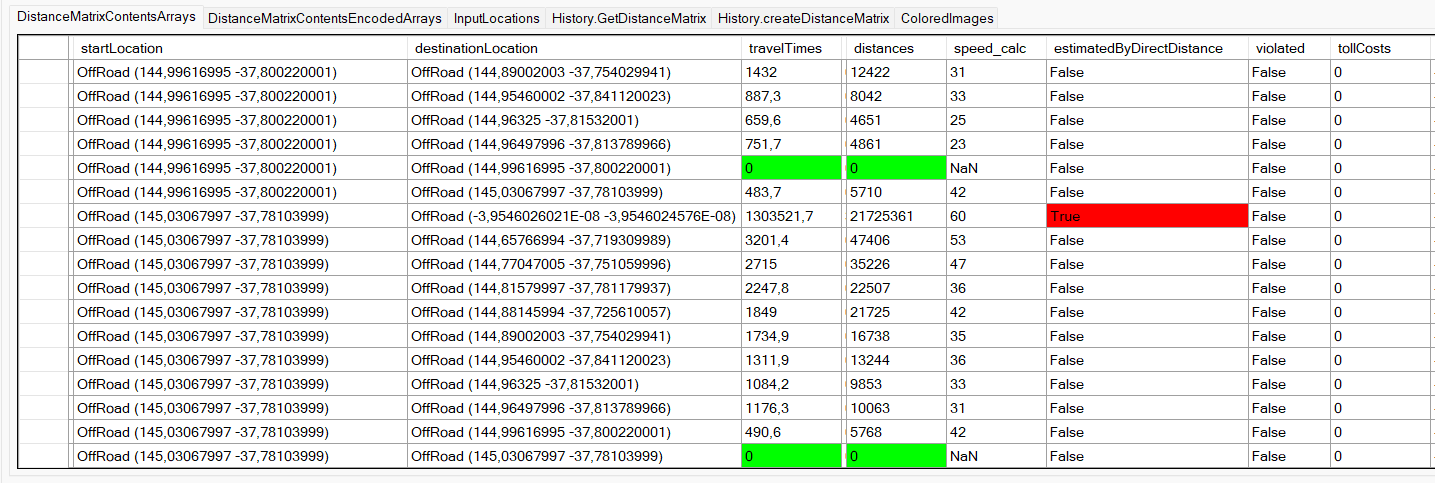The width and height of the screenshot is (1435, 483).
Task: Click the estimatedByDirectDistance column header
Action: 1146,48
